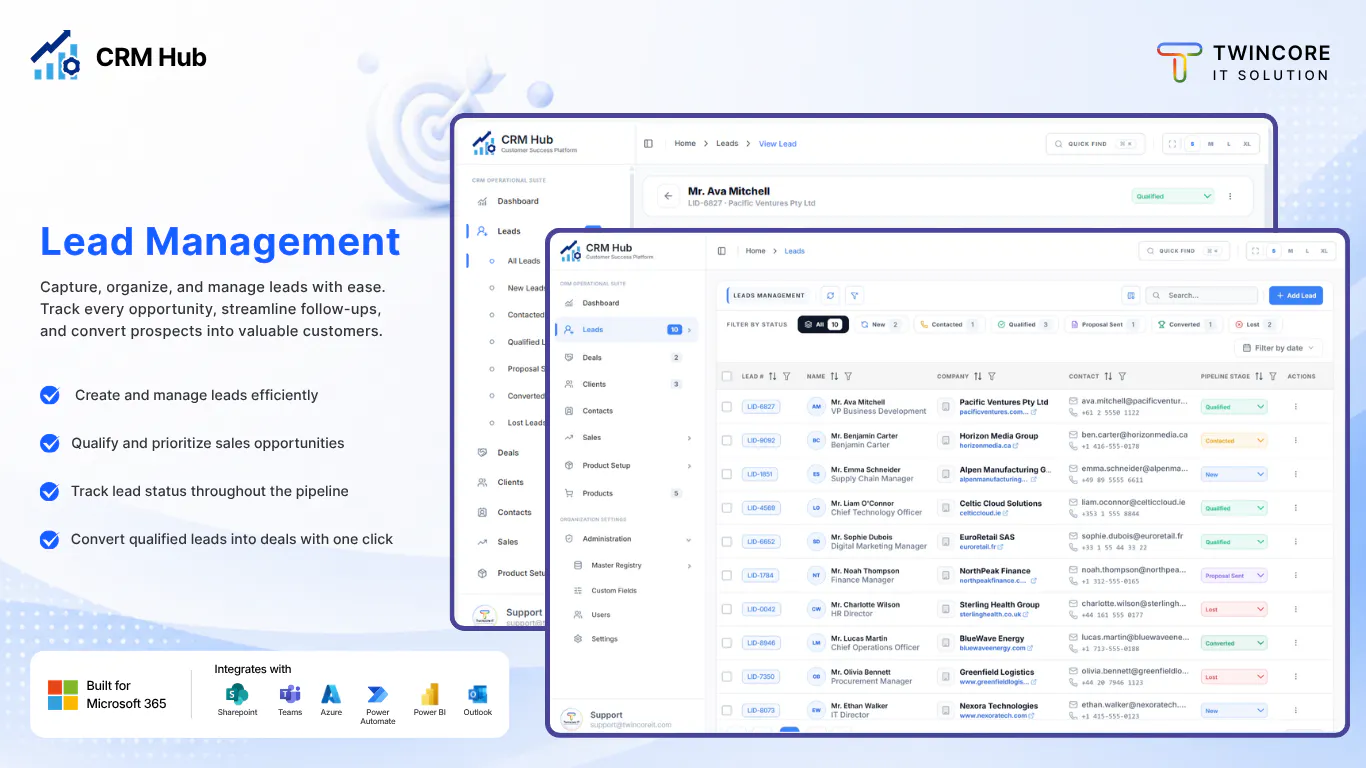The image size is (1366, 768).
Task: Check the box for lead LID-1784
Action: coord(727,575)
